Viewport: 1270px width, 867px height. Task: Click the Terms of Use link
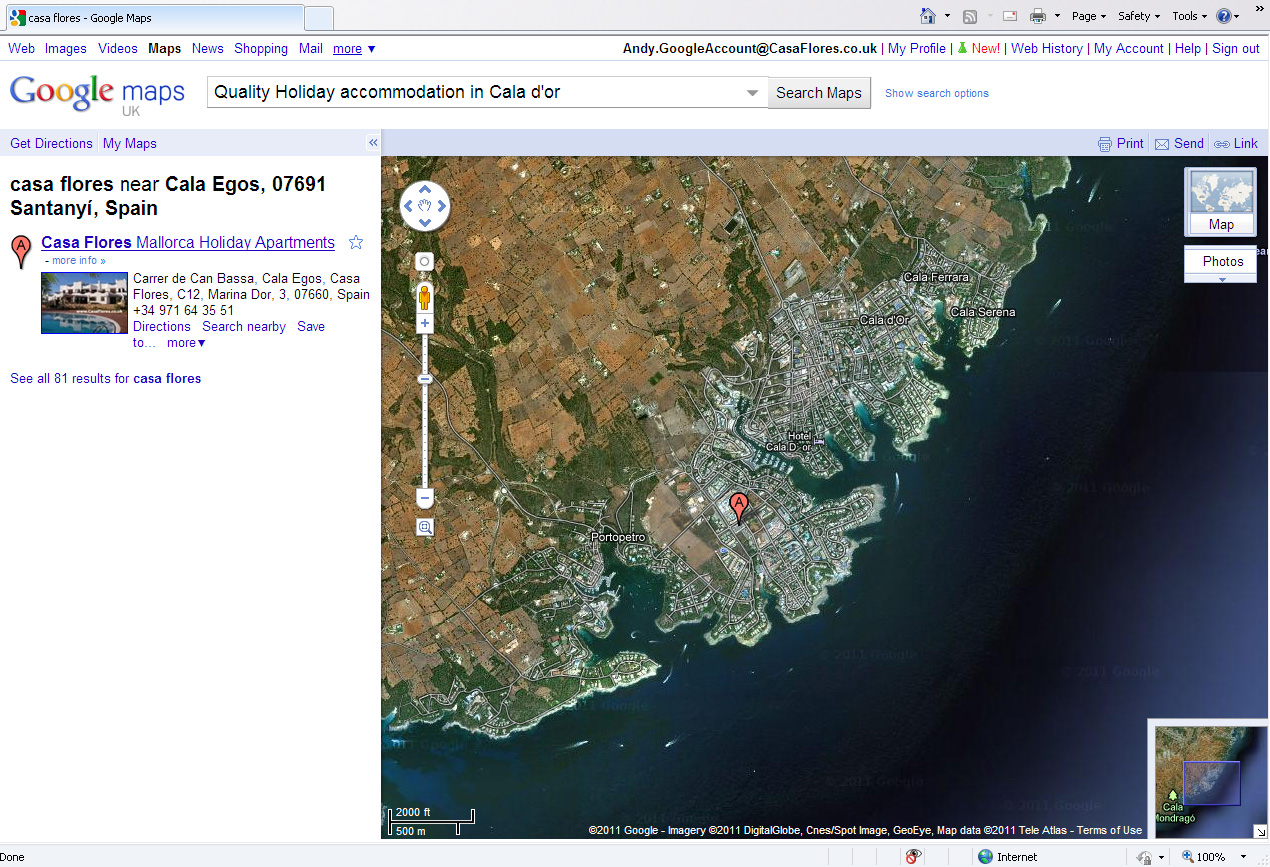coord(1109,830)
